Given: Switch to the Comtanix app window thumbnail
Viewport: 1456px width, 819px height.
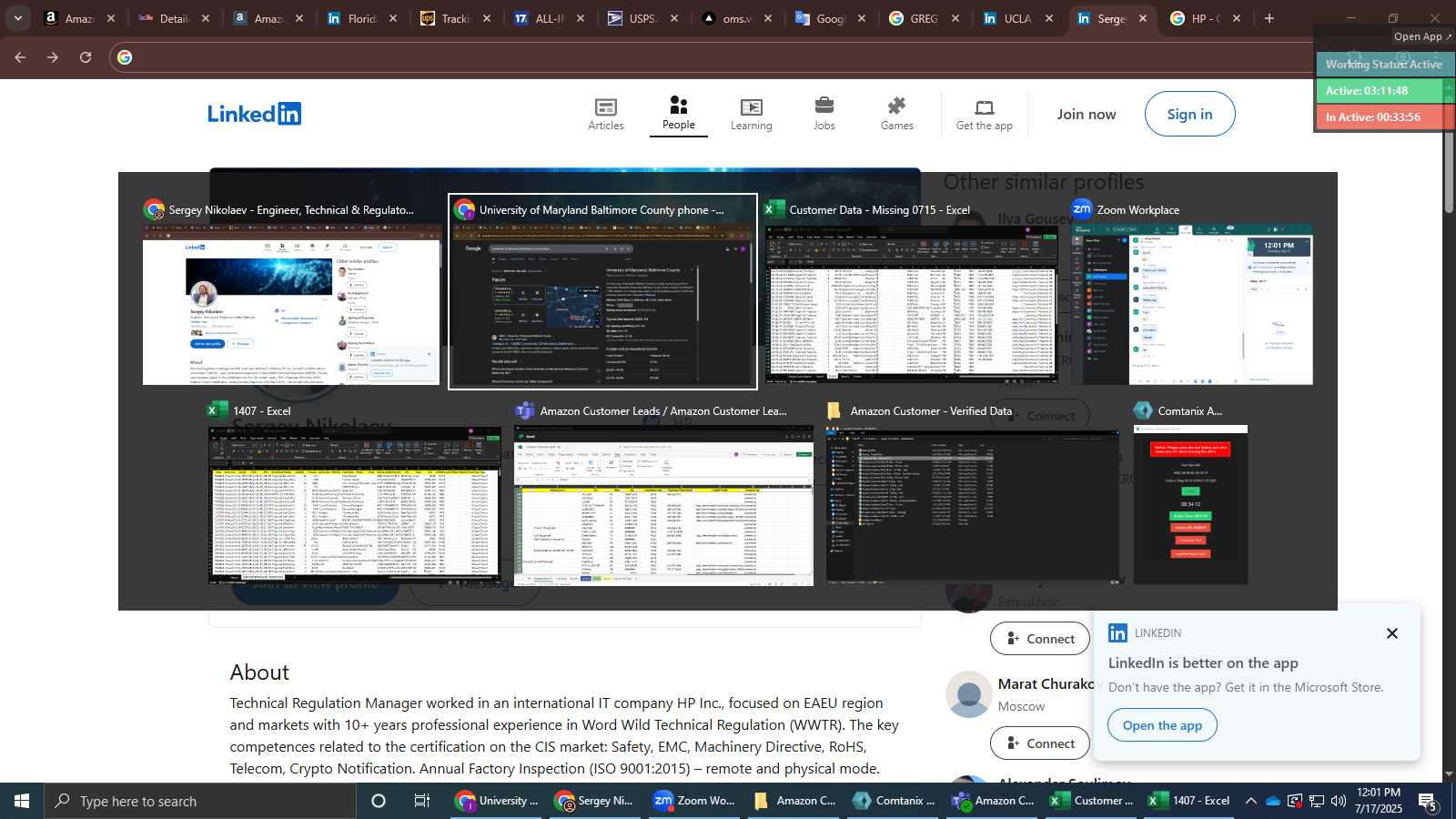Looking at the screenshot, I should tap(1190, 492).
